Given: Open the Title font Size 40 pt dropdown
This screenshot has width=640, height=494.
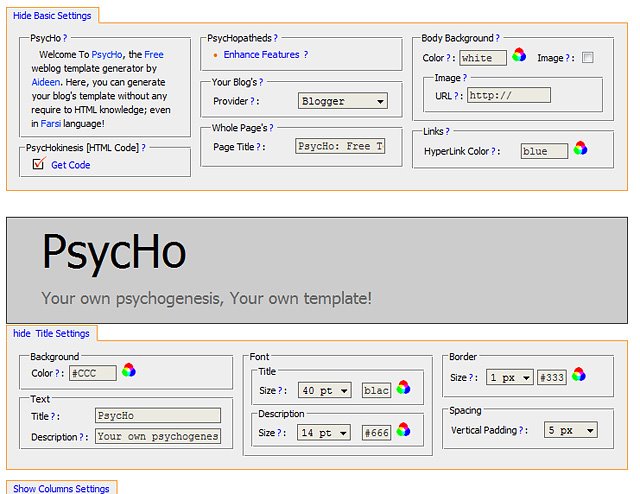Looking at the screenshot, I should click(325, 390).
